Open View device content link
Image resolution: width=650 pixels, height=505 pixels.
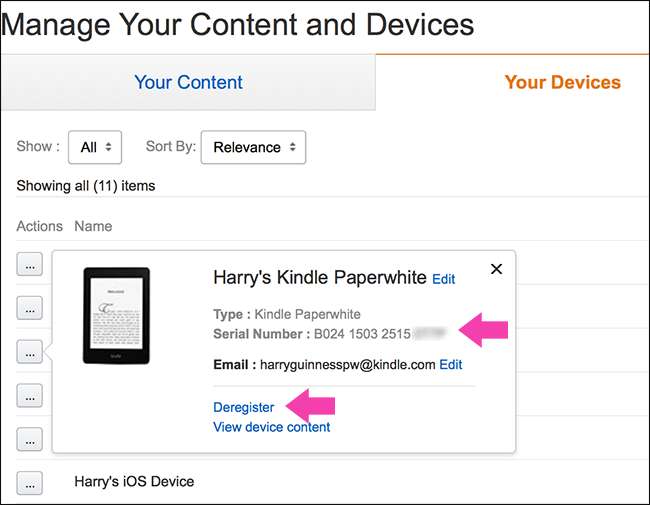pyautogui.click(x=271, y=427)
